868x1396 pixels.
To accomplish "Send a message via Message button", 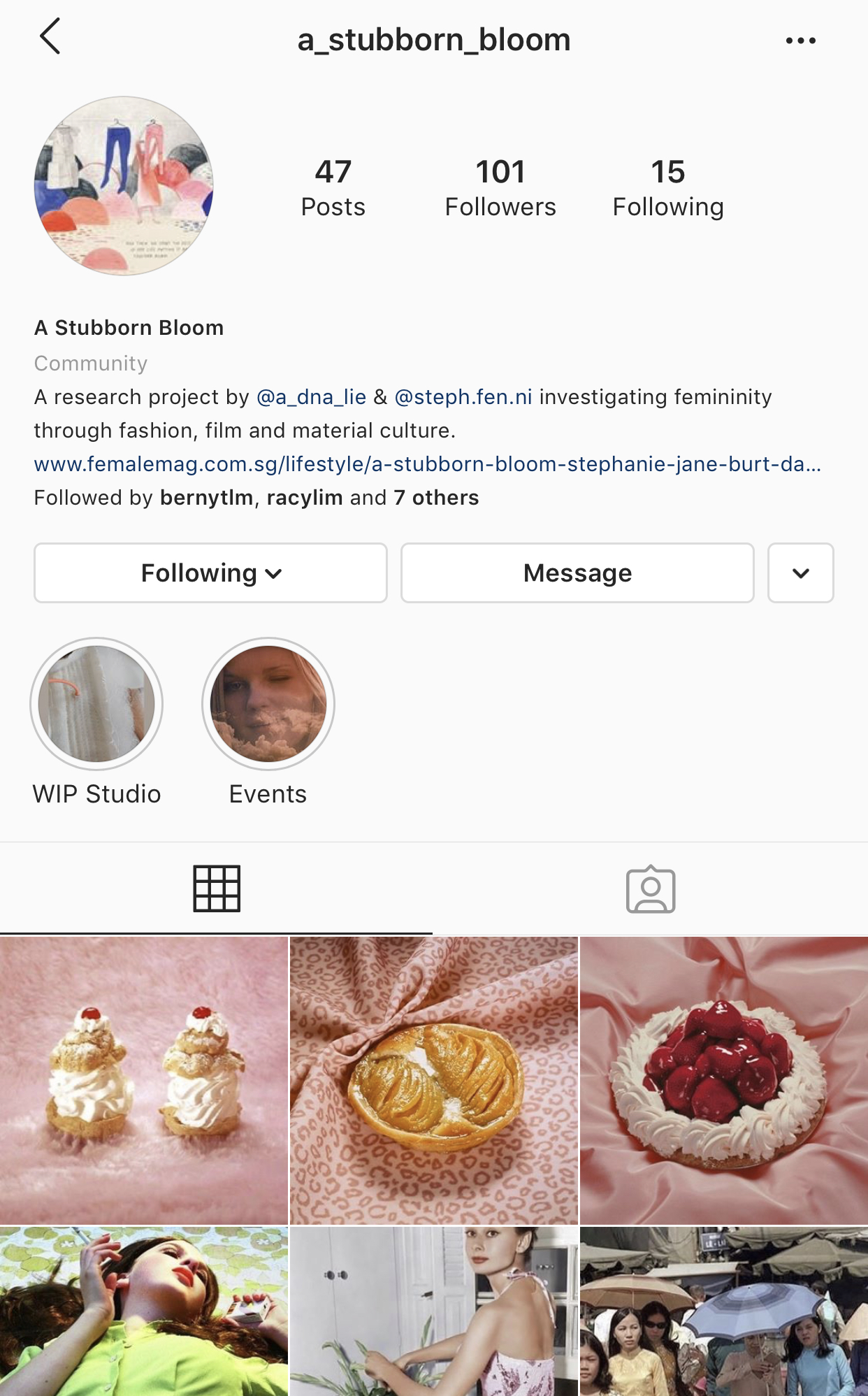I will pyautogui.click(x=577, y=573).
